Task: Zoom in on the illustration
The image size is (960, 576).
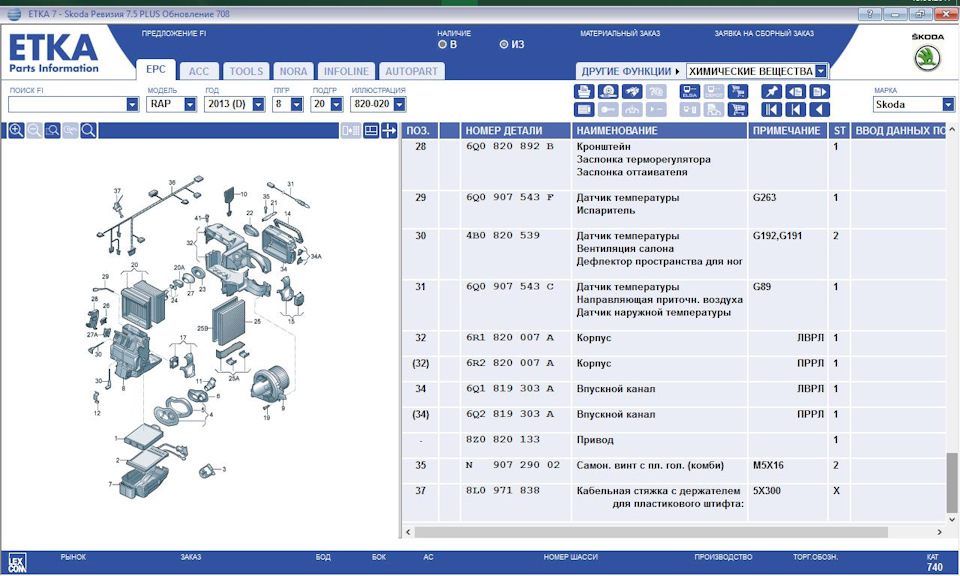Action: [17, 130]
